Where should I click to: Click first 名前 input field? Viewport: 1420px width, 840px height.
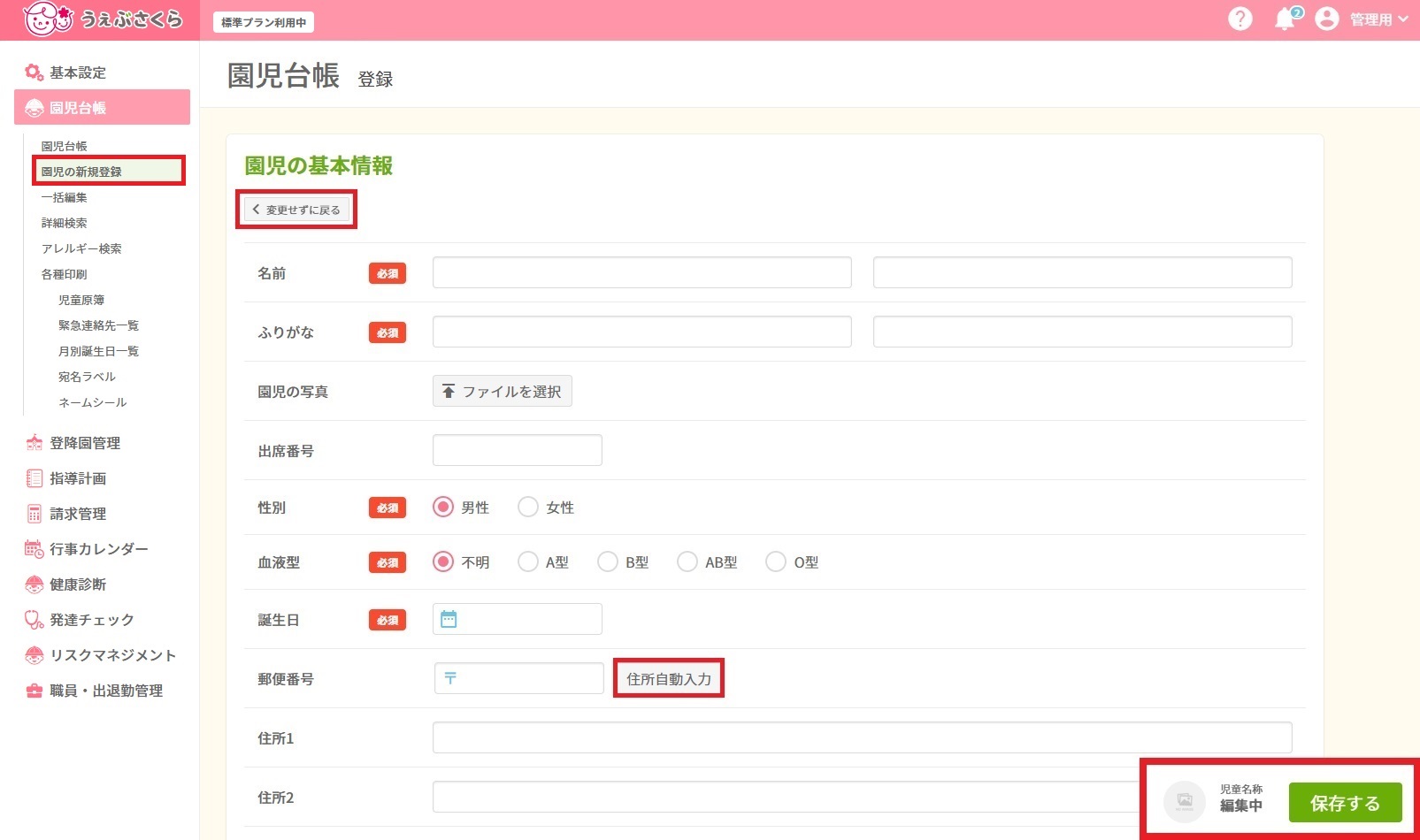(642, 272)
